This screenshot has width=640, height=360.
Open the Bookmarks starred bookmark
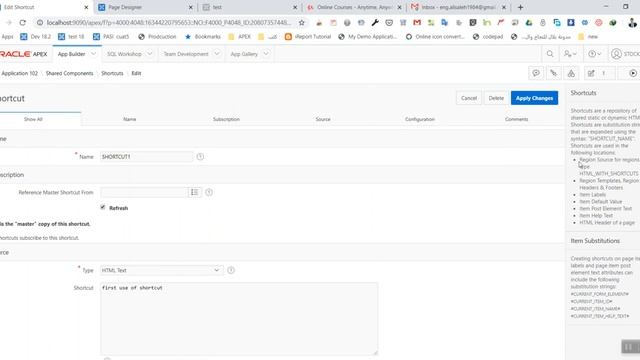(x=203, y=37)
